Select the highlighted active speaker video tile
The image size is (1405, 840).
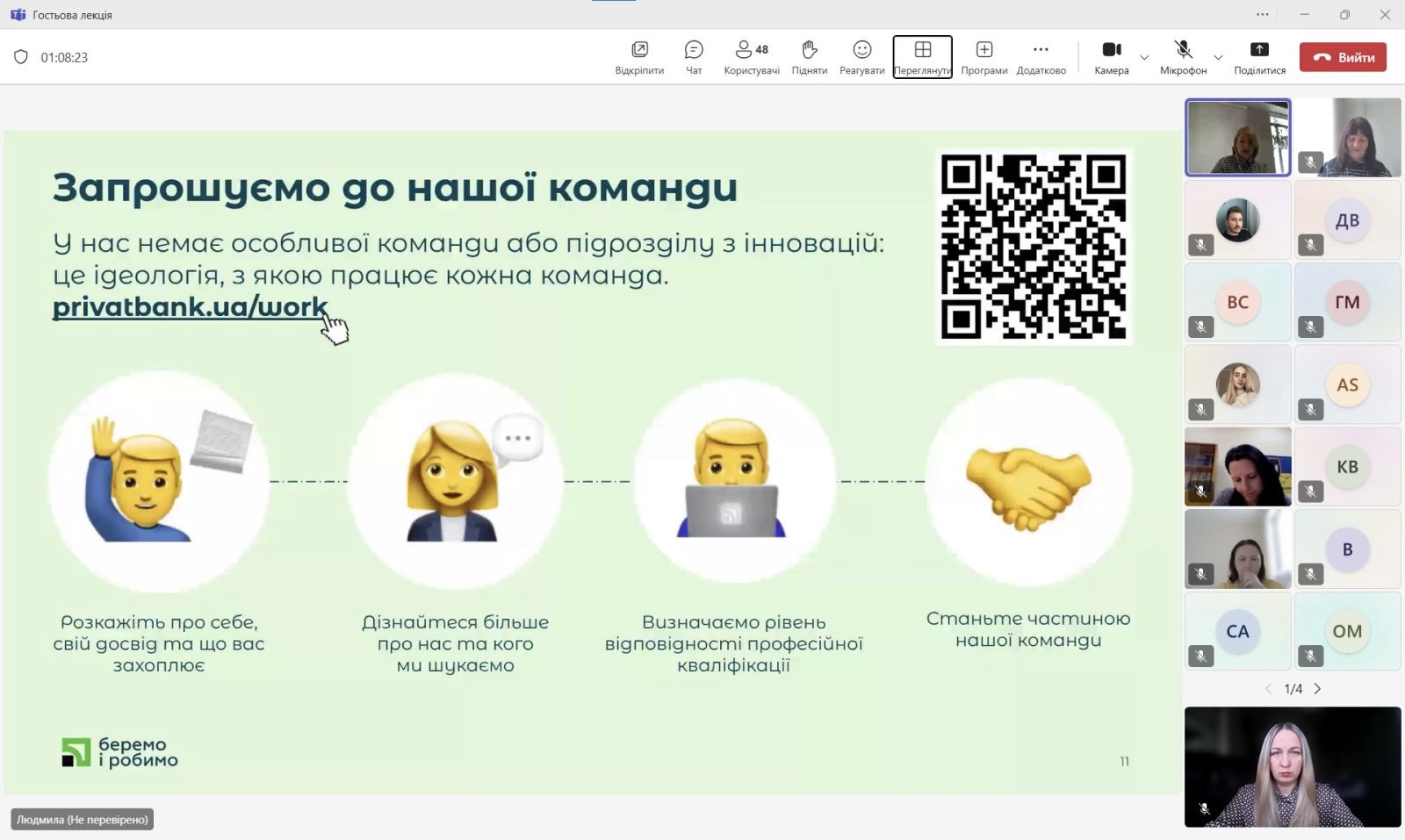click(x=1237, y=137)
